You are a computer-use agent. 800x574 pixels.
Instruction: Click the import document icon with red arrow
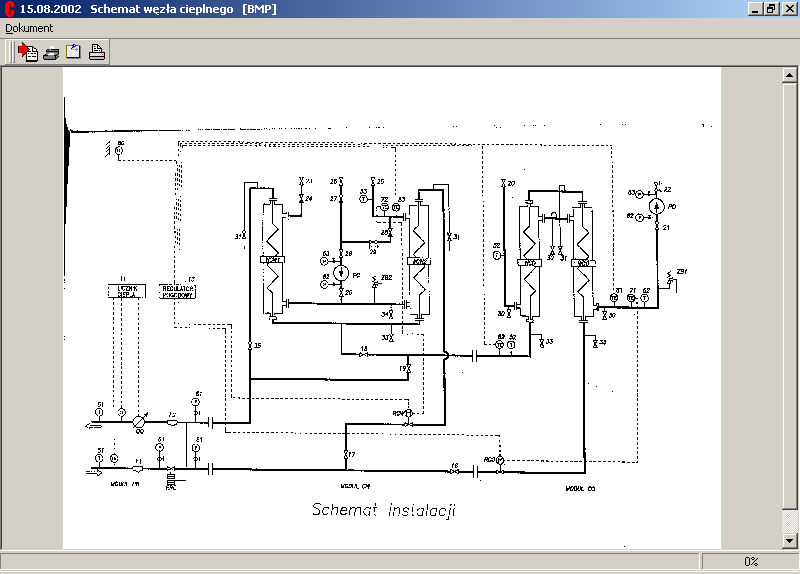tap(28, 53)
